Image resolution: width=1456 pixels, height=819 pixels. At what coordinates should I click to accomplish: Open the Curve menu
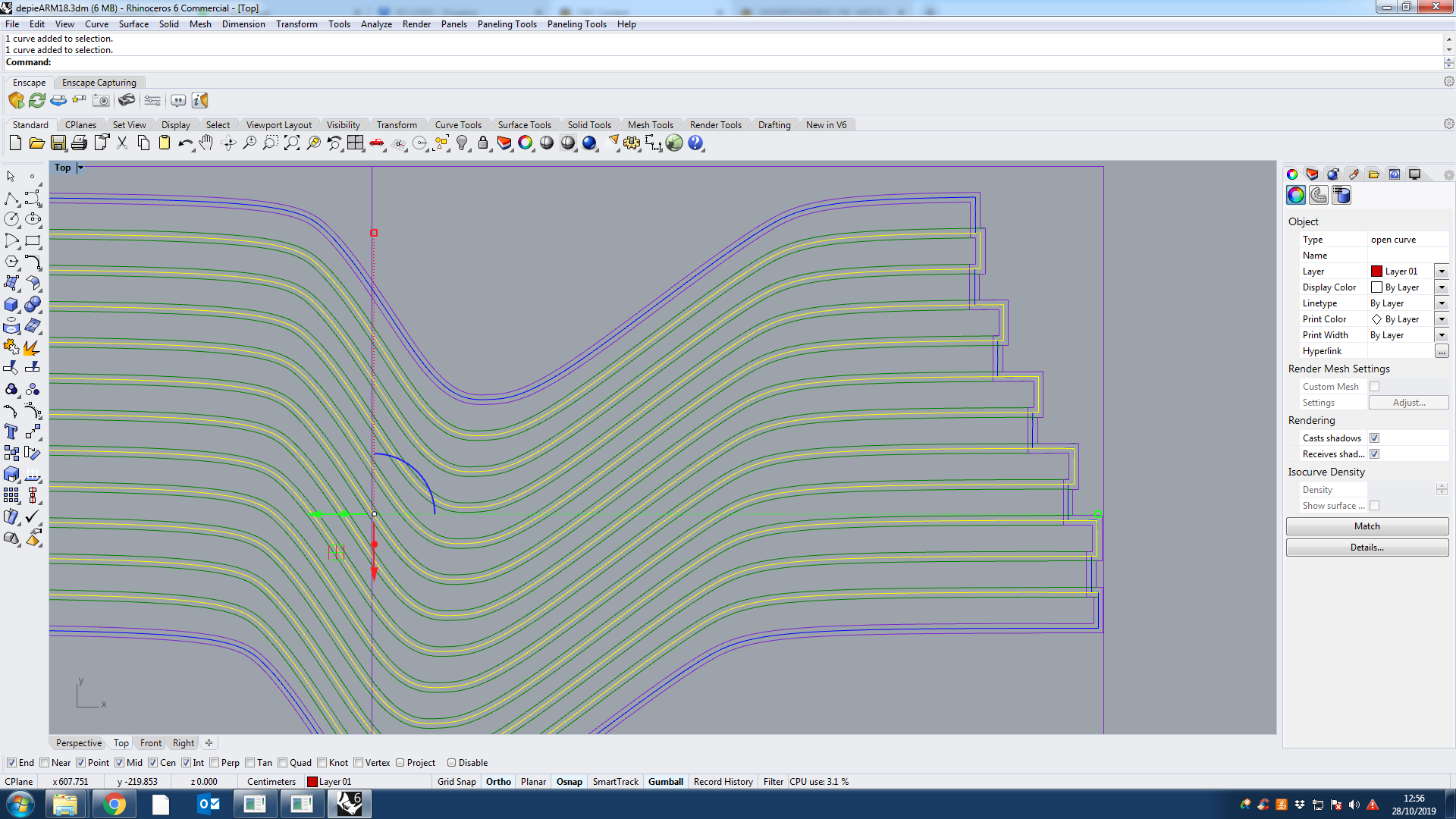pyautogui.click(x=96, y=24)
